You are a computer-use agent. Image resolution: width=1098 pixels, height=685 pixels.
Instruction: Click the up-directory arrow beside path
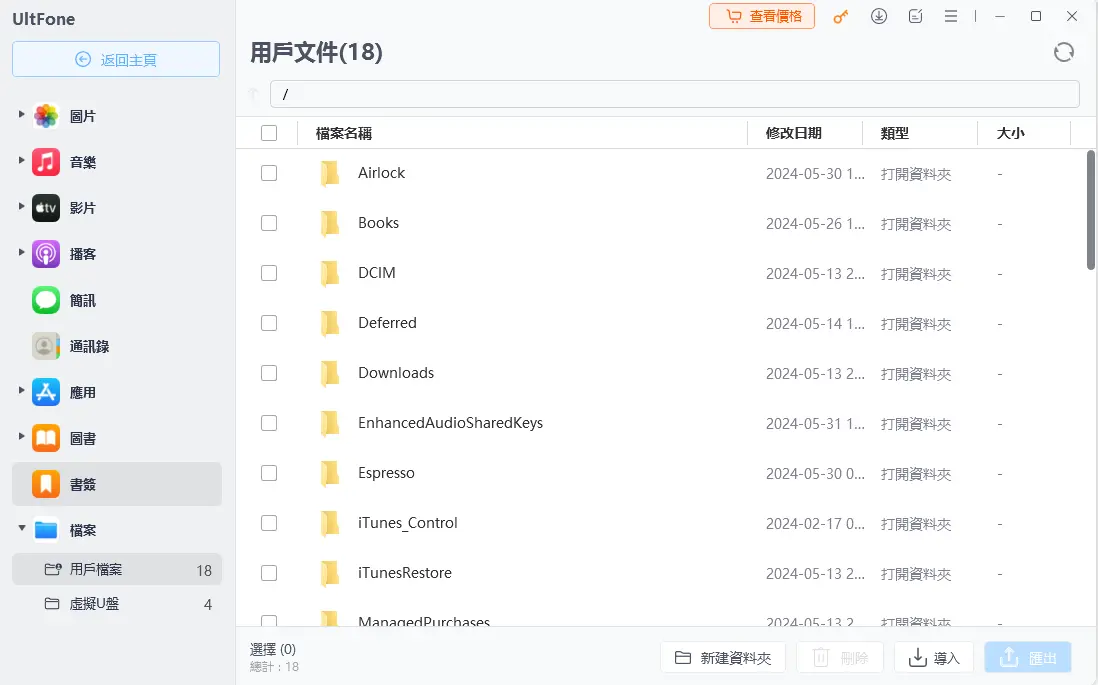click(253, 94)
